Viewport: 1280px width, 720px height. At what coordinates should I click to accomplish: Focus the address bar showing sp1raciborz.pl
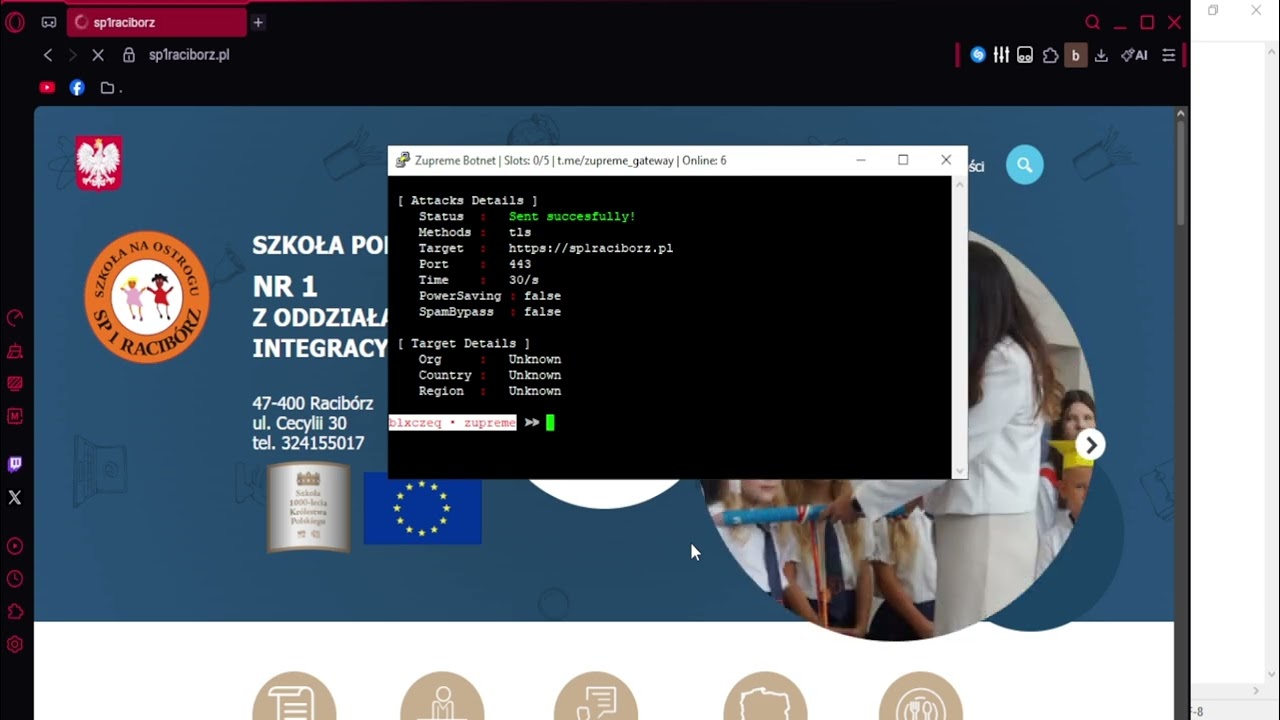[x=189, y=55]
